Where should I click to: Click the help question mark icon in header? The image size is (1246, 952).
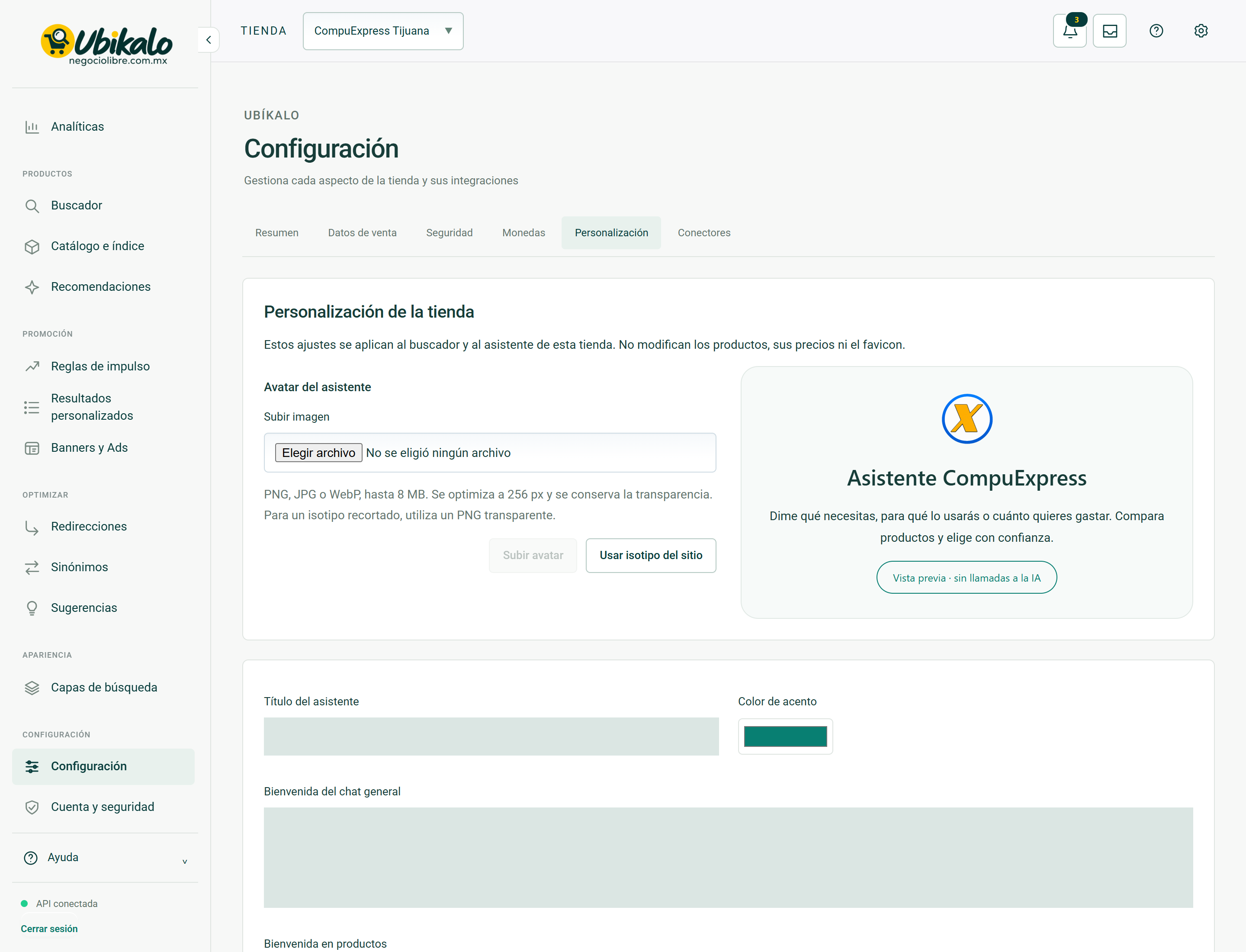coord(1156,31)
